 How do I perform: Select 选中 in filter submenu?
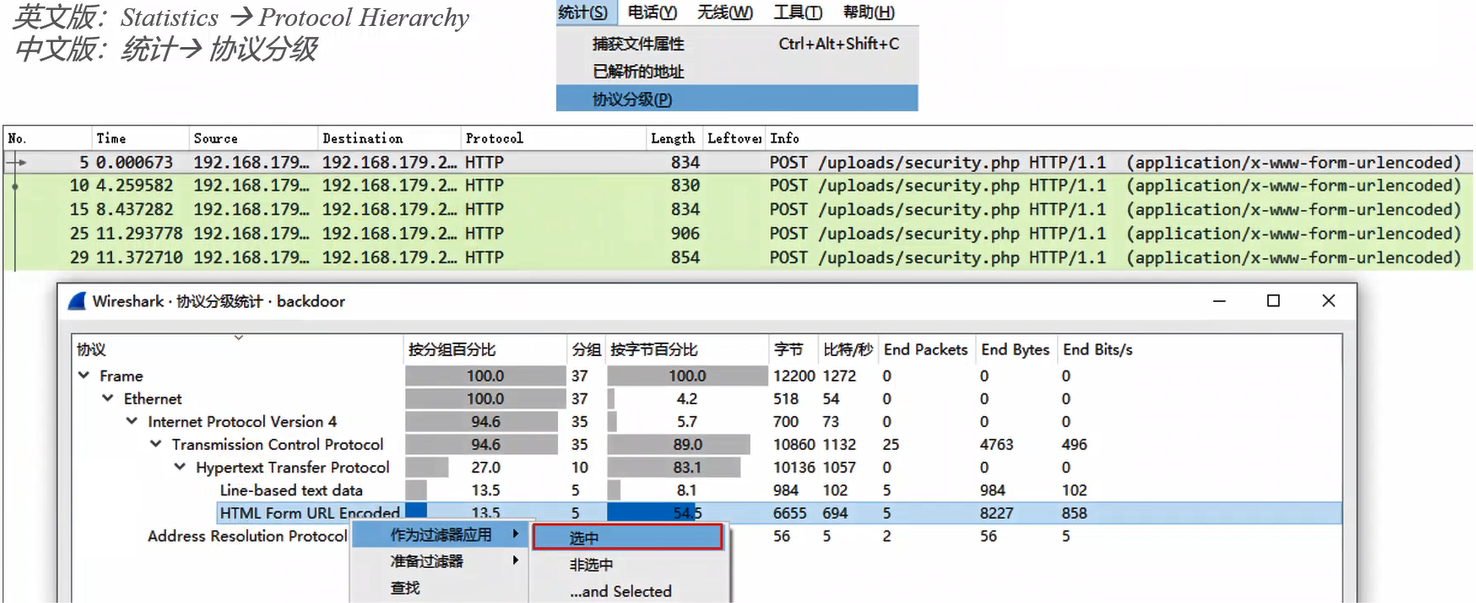(x=627, y=538)
